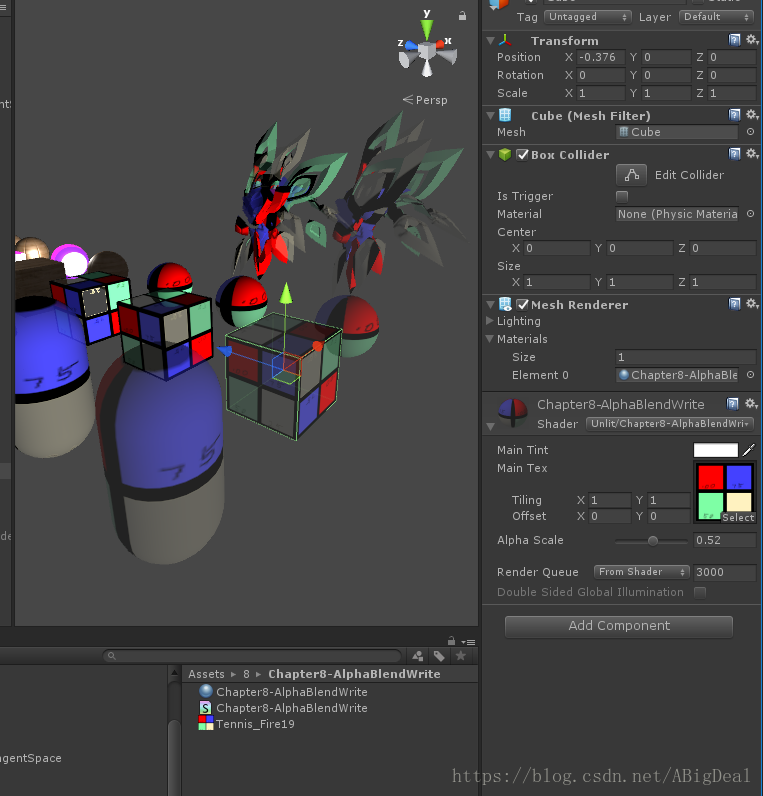The height and width of the screenshot is (796, 763).
Task: Click Assets in the Project breadcrumb
Action: click(206, 674)
